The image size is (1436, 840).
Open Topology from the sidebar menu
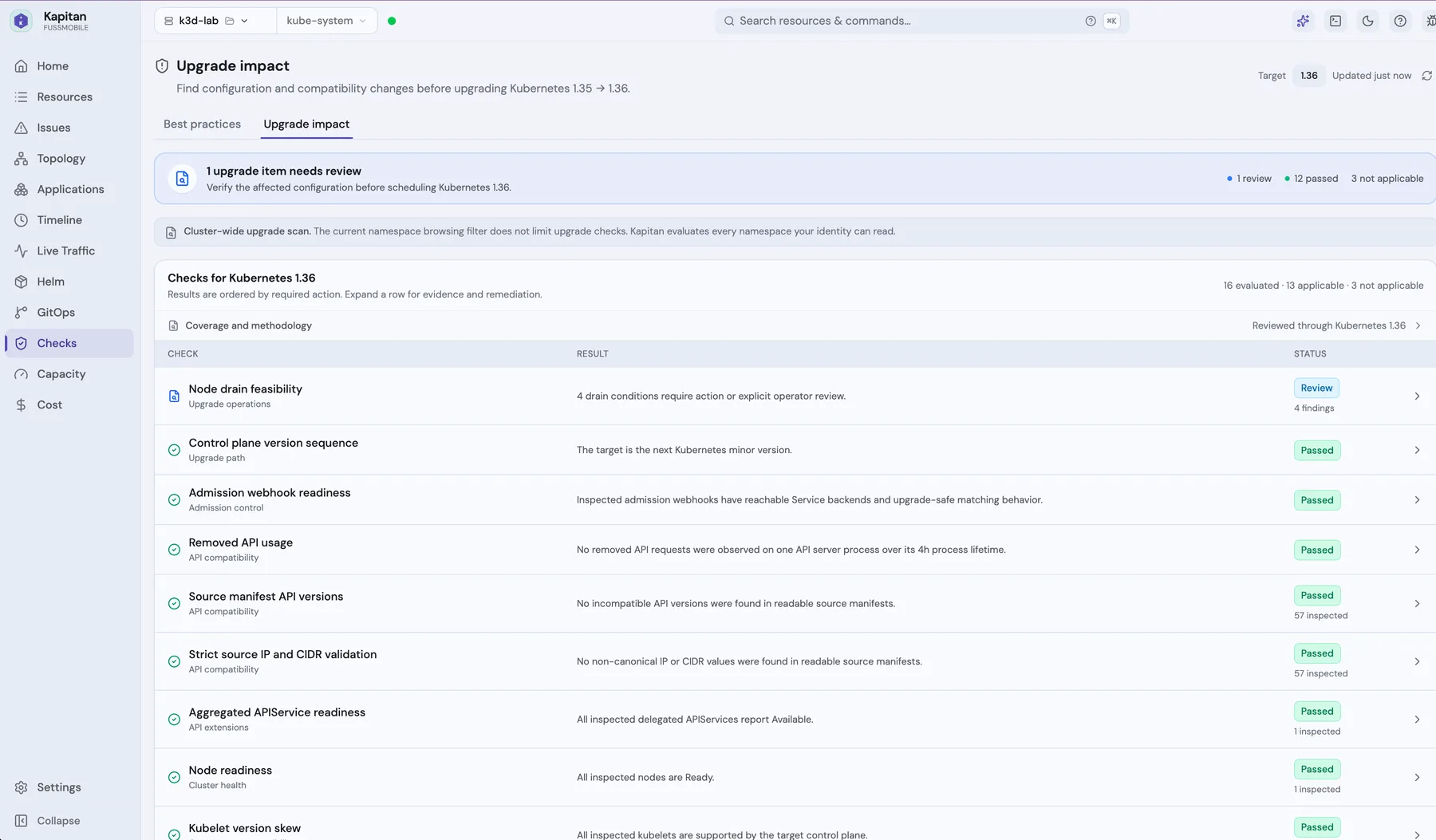point(69,159)
